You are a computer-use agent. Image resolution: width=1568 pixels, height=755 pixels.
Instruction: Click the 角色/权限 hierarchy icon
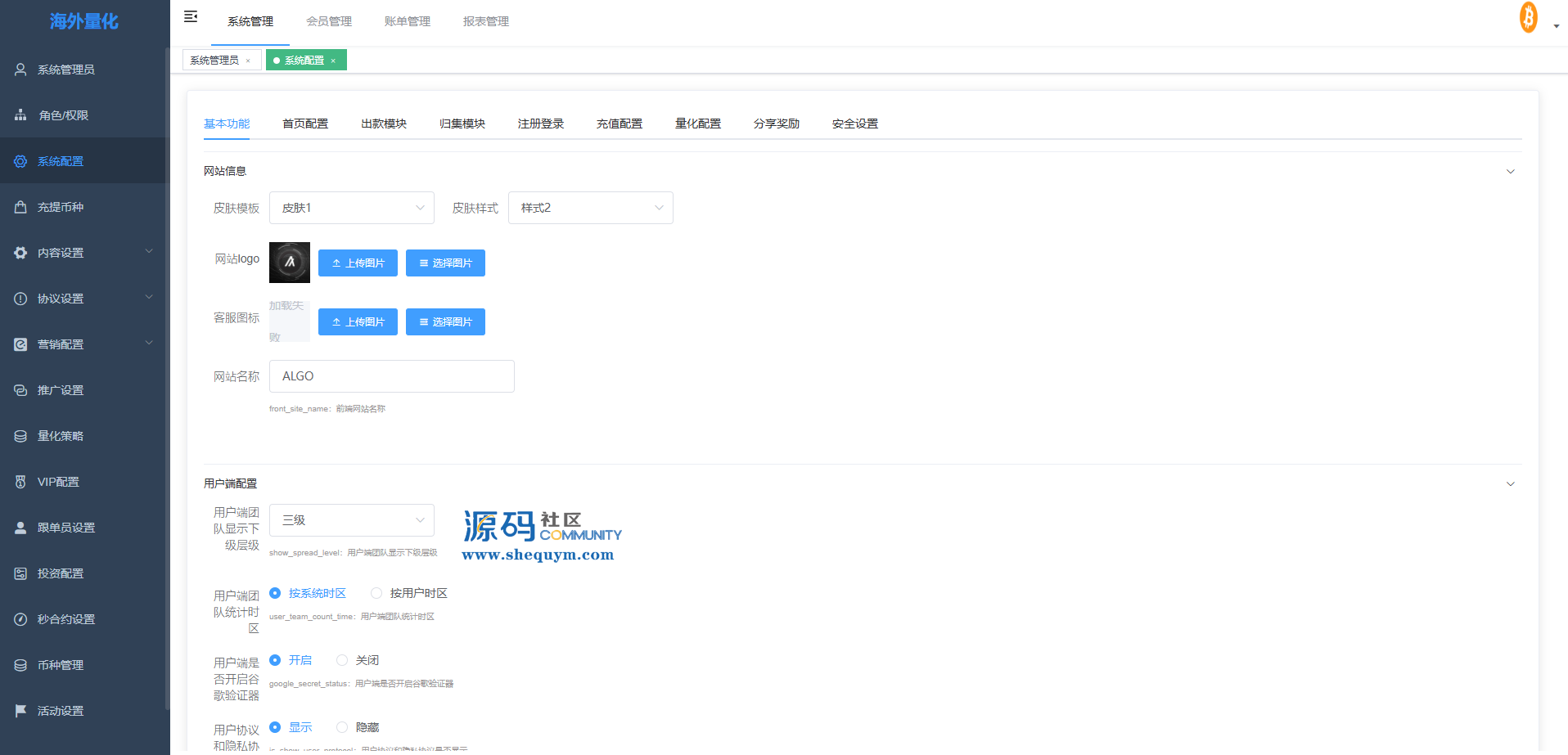(20, 115)
